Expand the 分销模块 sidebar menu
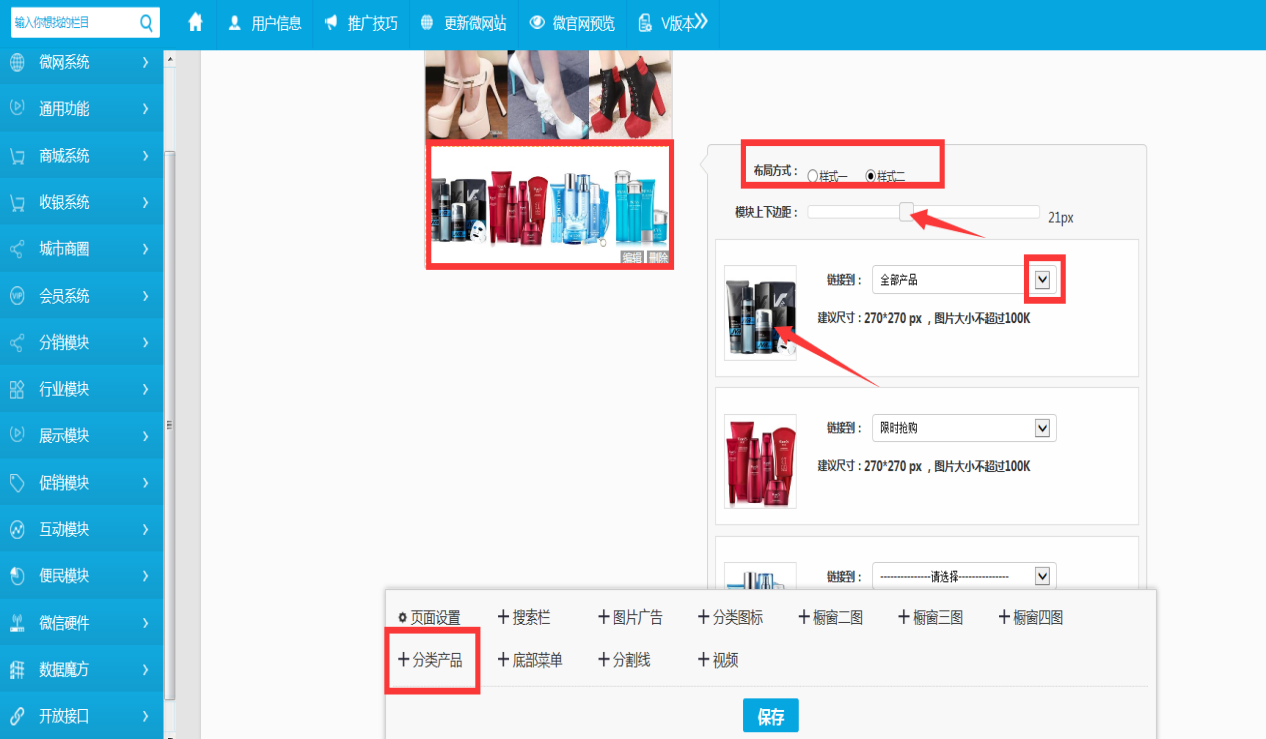The width and height of the screenshot is (1266, 739). 80,343
